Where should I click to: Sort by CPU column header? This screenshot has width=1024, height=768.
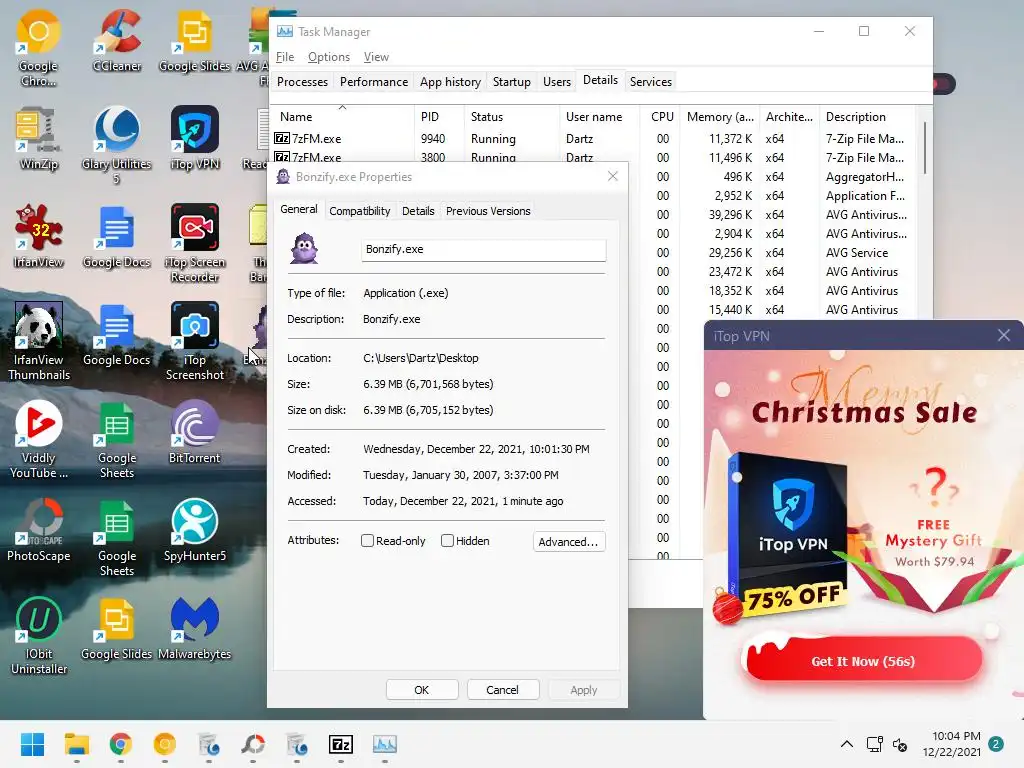[660, 116]
